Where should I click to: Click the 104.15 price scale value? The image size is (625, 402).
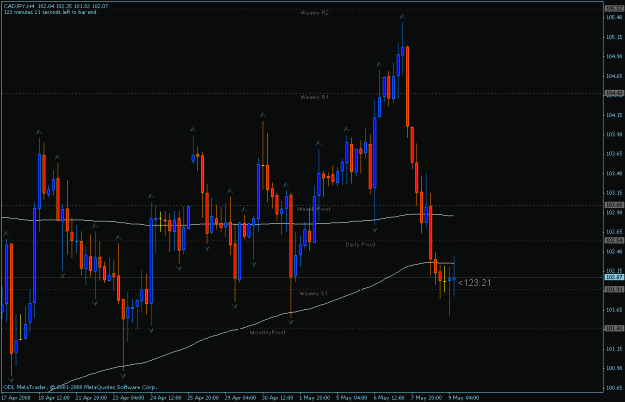(x=614, y=115)
